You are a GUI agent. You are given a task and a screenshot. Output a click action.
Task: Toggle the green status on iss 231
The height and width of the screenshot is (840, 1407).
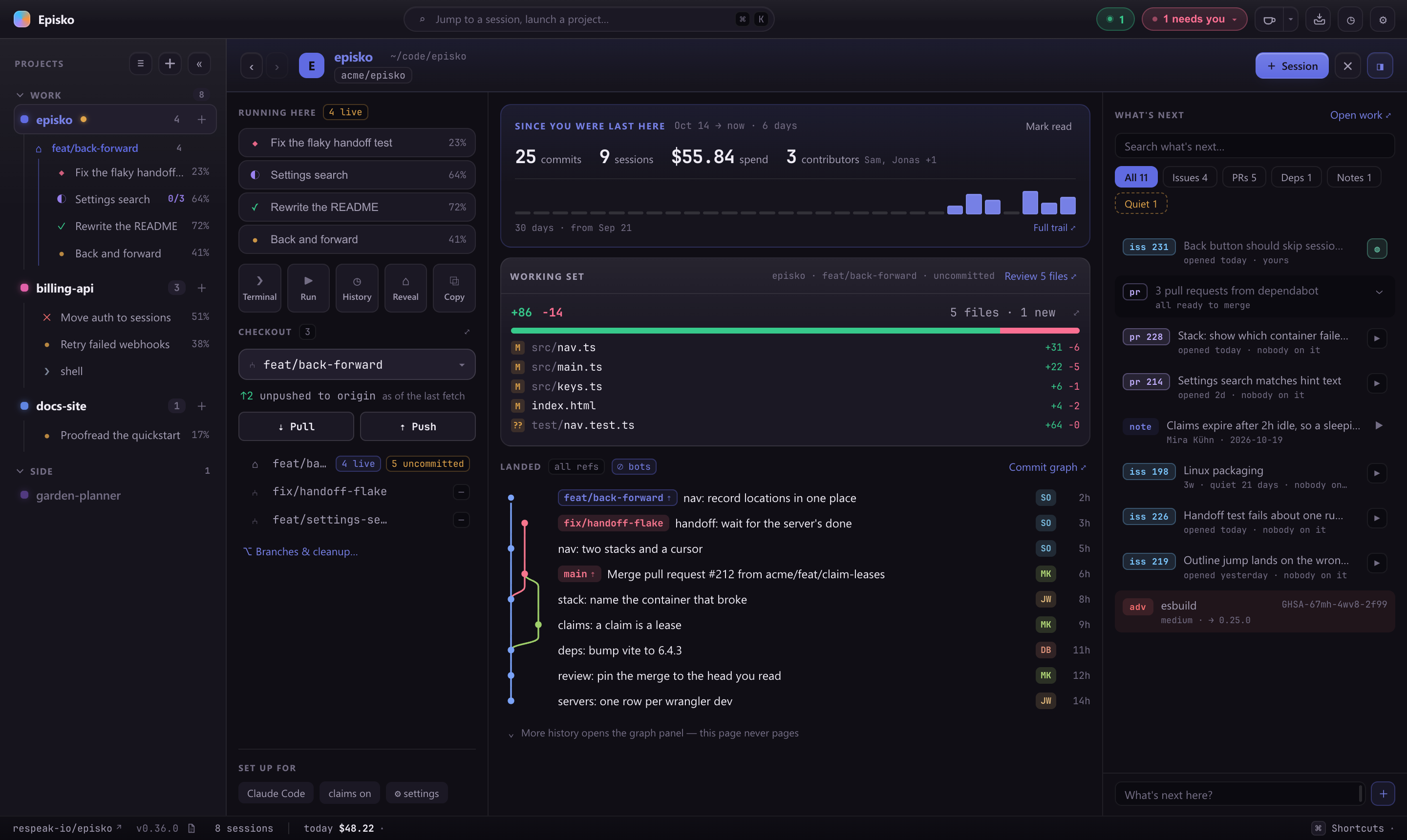click(x=1376, y=249)
